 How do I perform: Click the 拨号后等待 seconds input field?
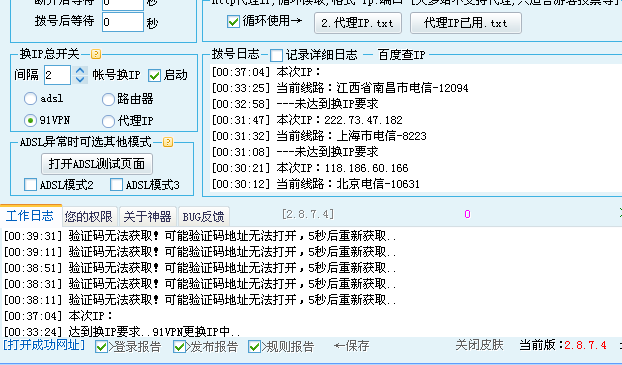pos(123,22)
